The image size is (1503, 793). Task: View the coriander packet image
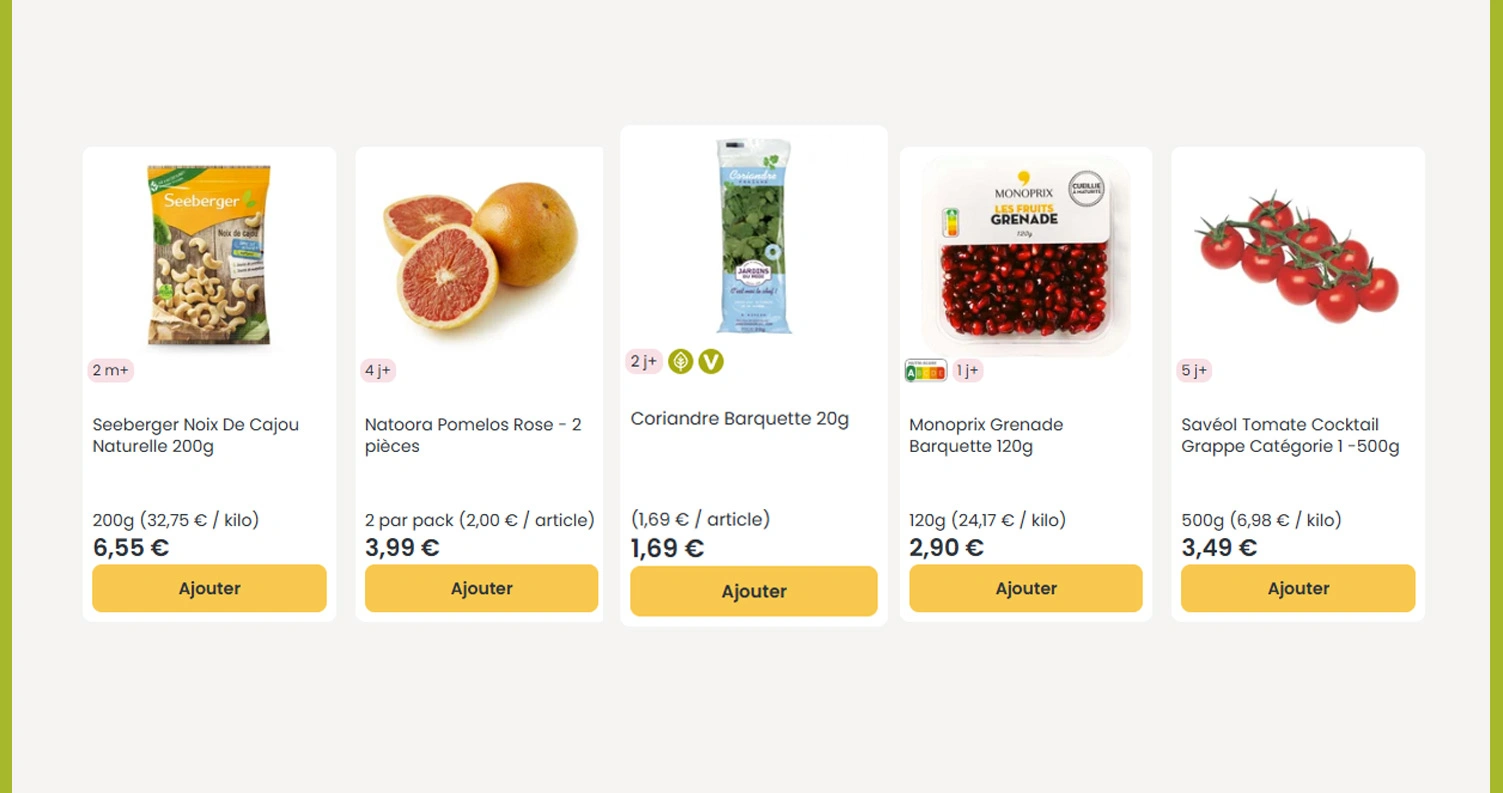coord(753,237)
